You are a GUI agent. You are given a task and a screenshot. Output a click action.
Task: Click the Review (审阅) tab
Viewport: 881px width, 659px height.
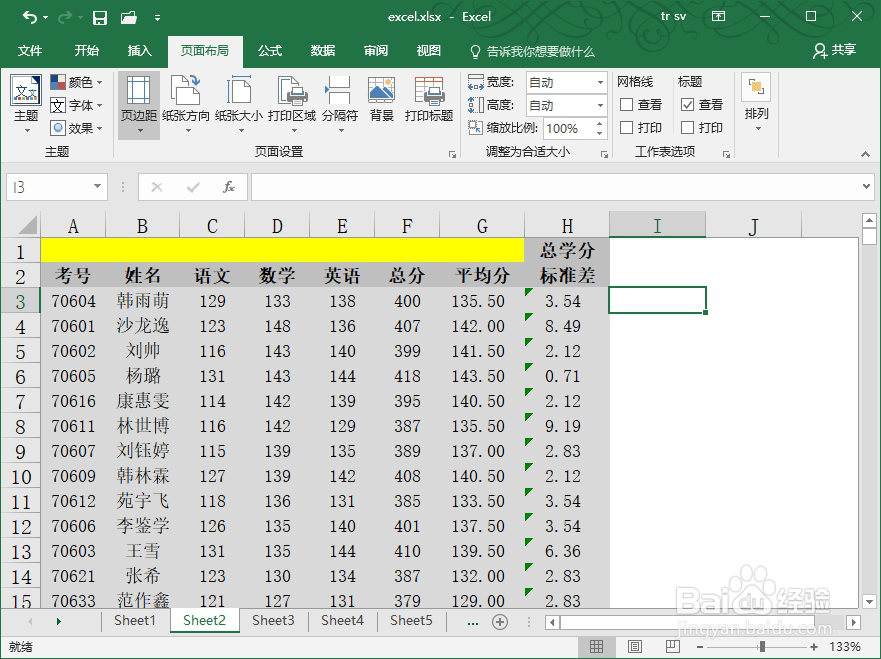[375, 51]
